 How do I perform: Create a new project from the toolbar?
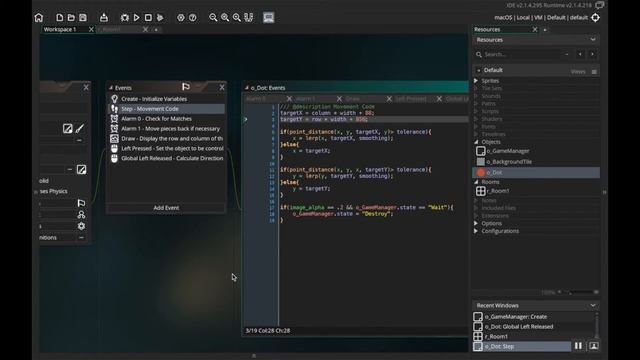[60, 18]
